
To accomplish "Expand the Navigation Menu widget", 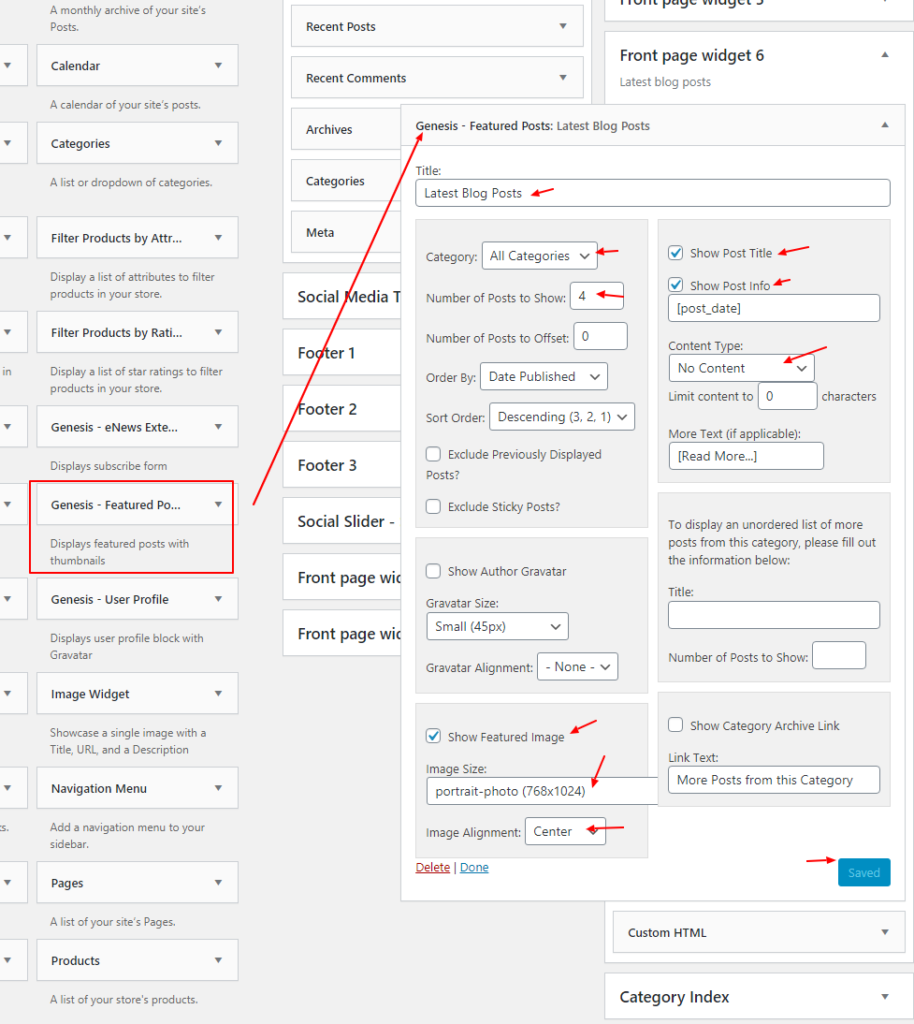I will pos(218,788).
